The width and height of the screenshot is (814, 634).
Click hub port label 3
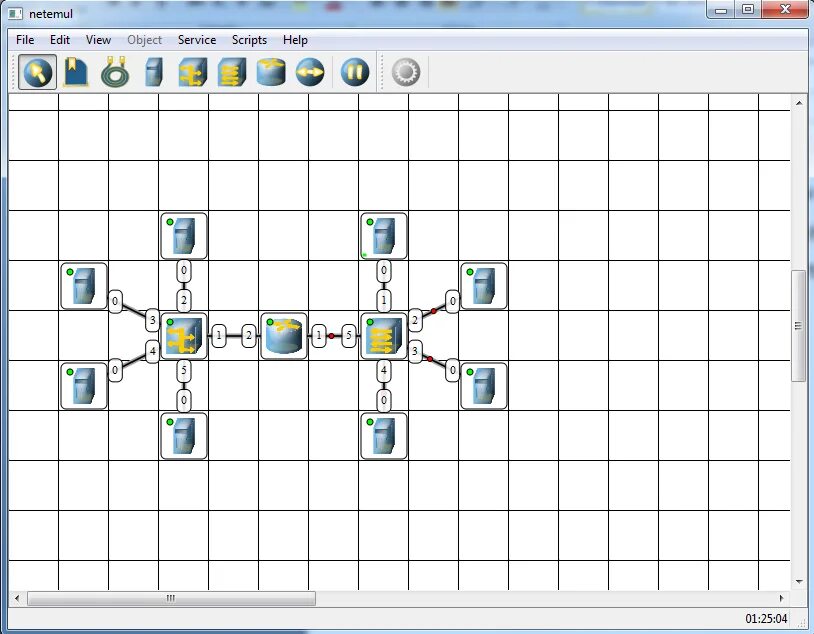pos(152,320)
